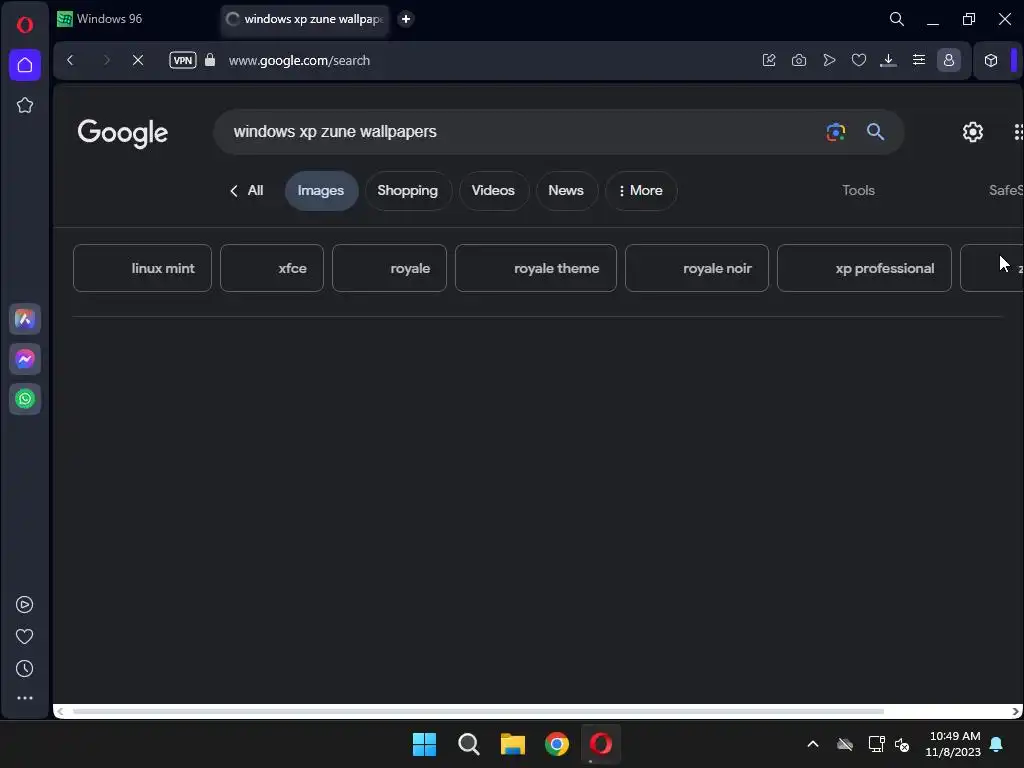This screenshot has height=768, width=1024.
Task: Filter by the royale theme chip
Action: click(x=536, y=268)
